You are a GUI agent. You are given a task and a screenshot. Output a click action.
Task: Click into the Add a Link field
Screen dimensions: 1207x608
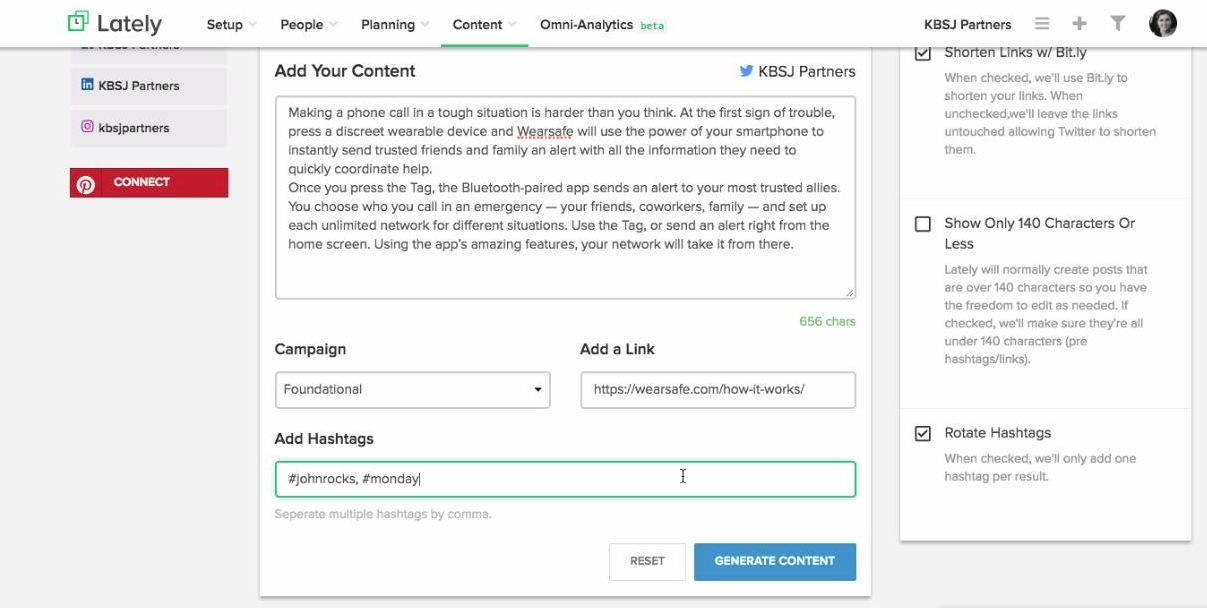coord(717,390)
